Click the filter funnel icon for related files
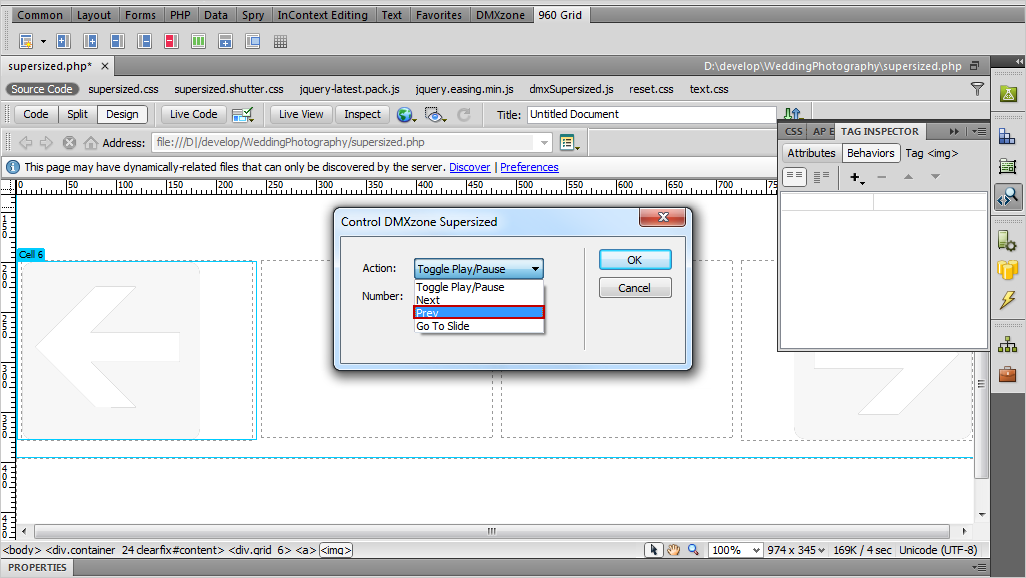This screenshot has width=1026, height=578. point(977,89)
